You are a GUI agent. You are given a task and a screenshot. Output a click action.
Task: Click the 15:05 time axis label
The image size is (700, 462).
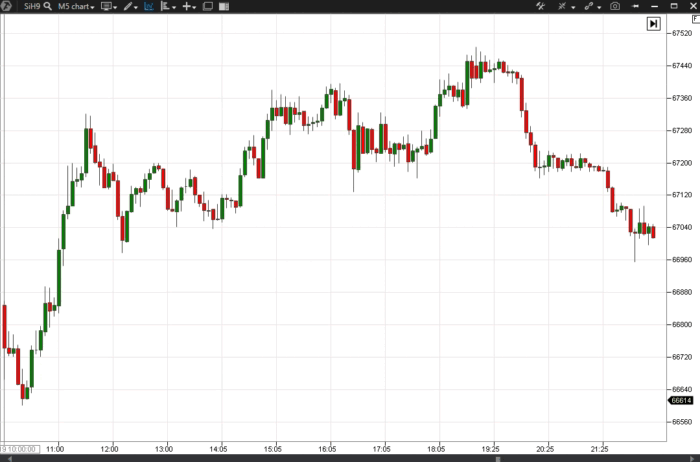[x=273, y=449]
